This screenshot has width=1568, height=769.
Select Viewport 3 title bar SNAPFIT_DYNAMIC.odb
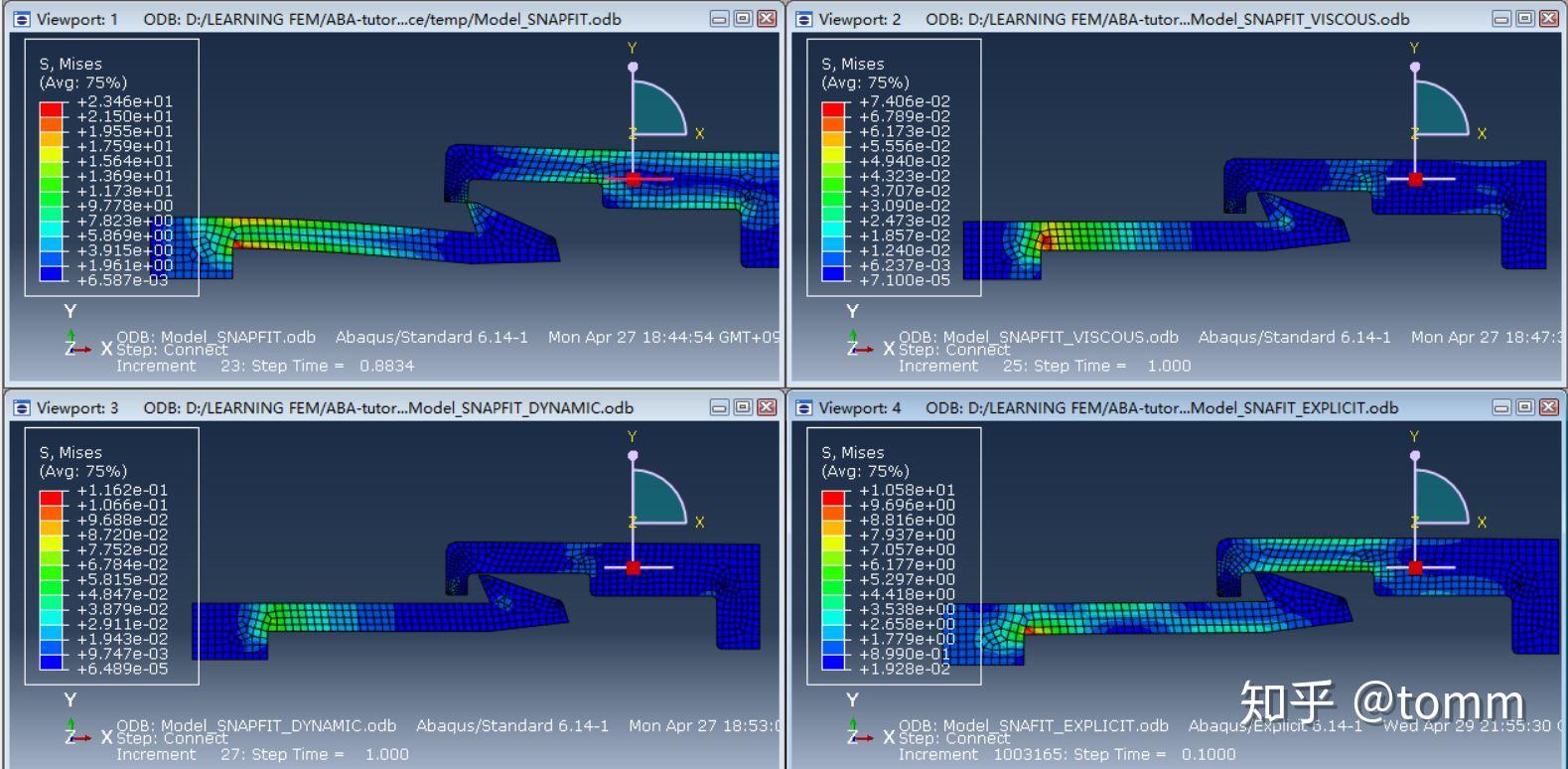388,407
